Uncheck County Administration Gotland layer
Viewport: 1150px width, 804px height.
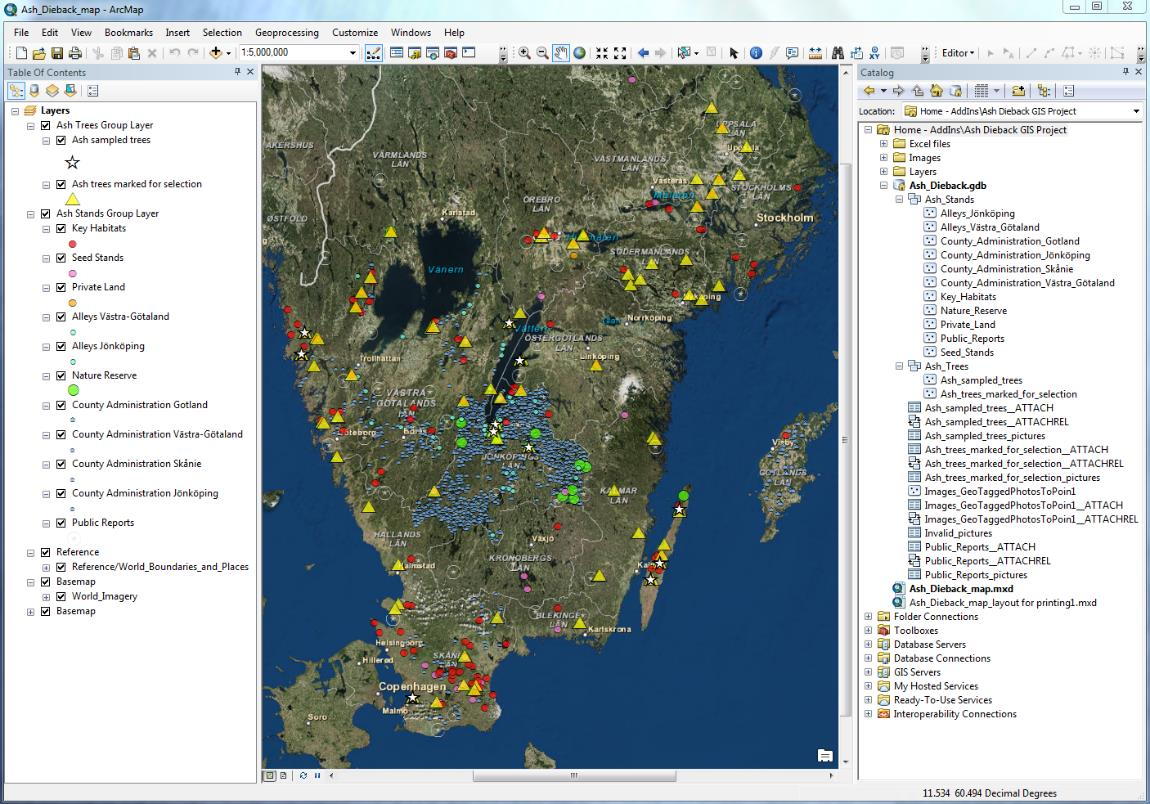tap(61, 405)
